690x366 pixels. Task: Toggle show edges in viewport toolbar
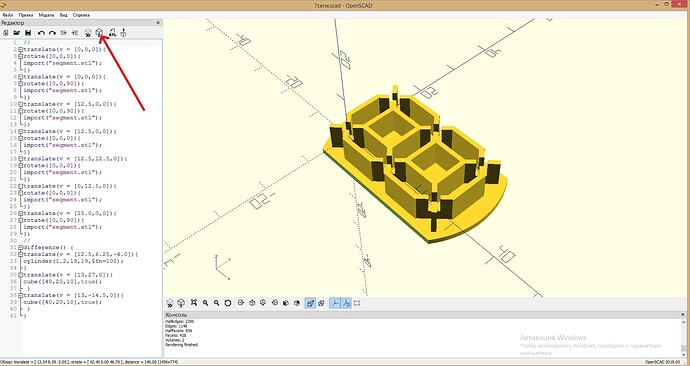(357, 303)
